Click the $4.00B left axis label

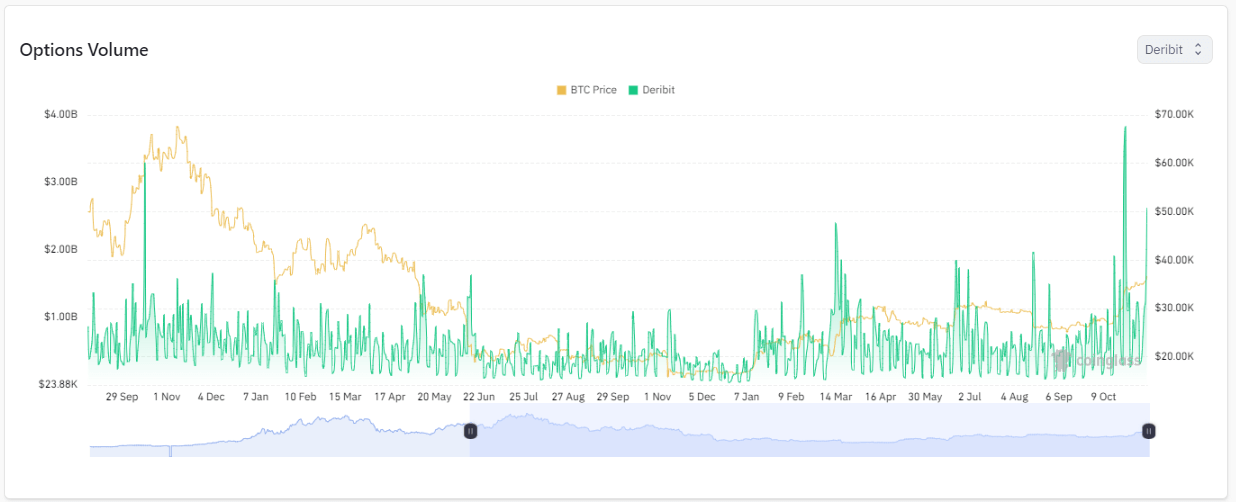[60, 114]
